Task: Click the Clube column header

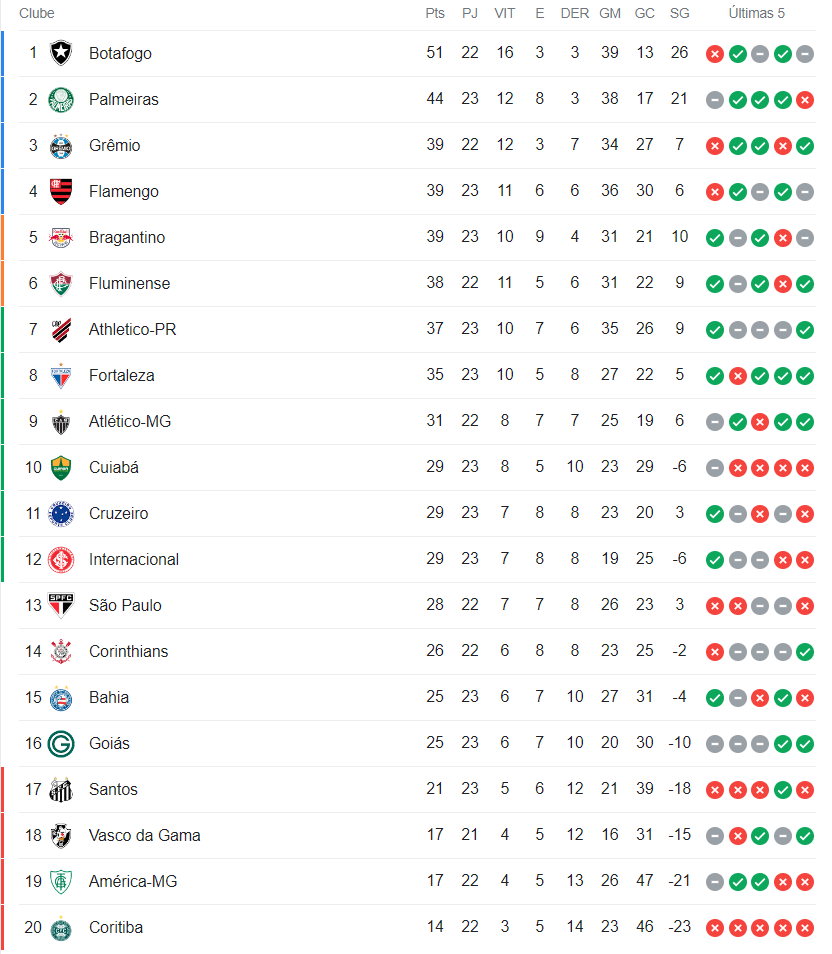Action: click(x=37, y=13)
